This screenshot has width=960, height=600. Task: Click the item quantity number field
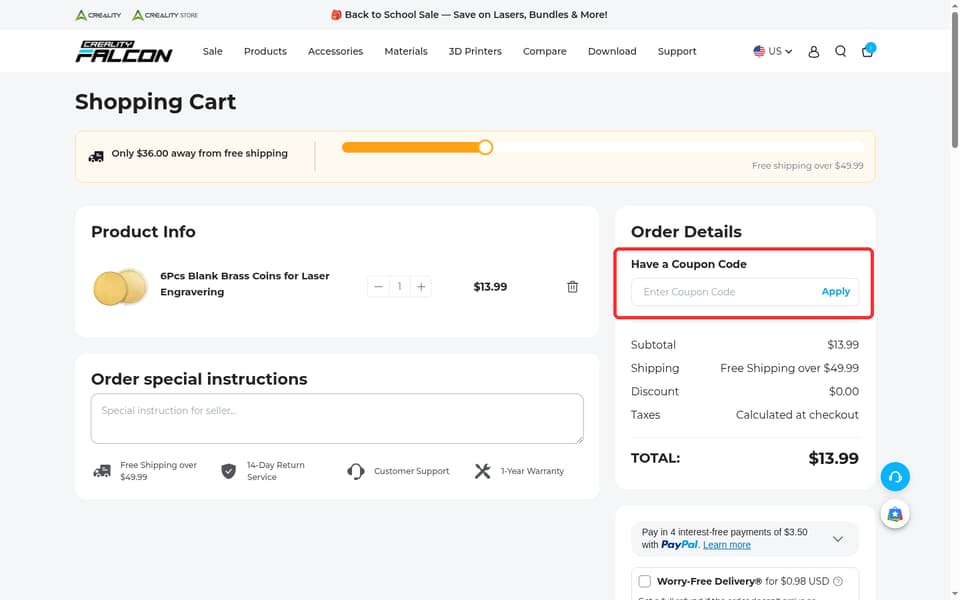400,287
